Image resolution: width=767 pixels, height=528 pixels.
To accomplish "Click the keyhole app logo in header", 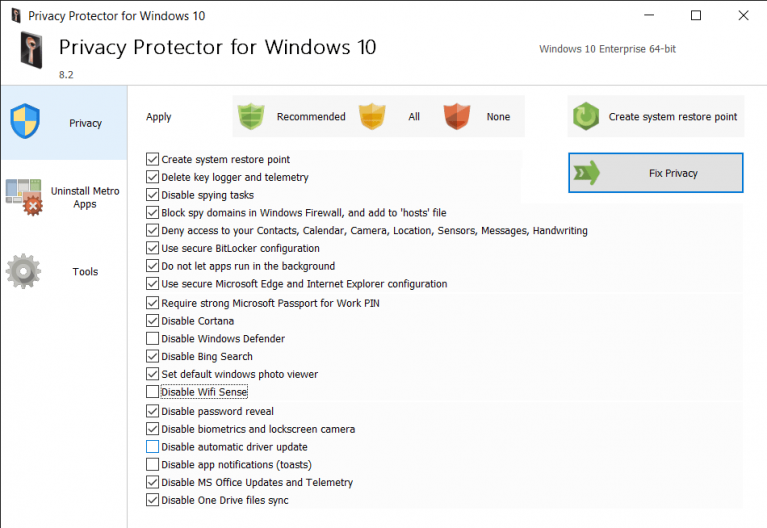I will [31, 50].
